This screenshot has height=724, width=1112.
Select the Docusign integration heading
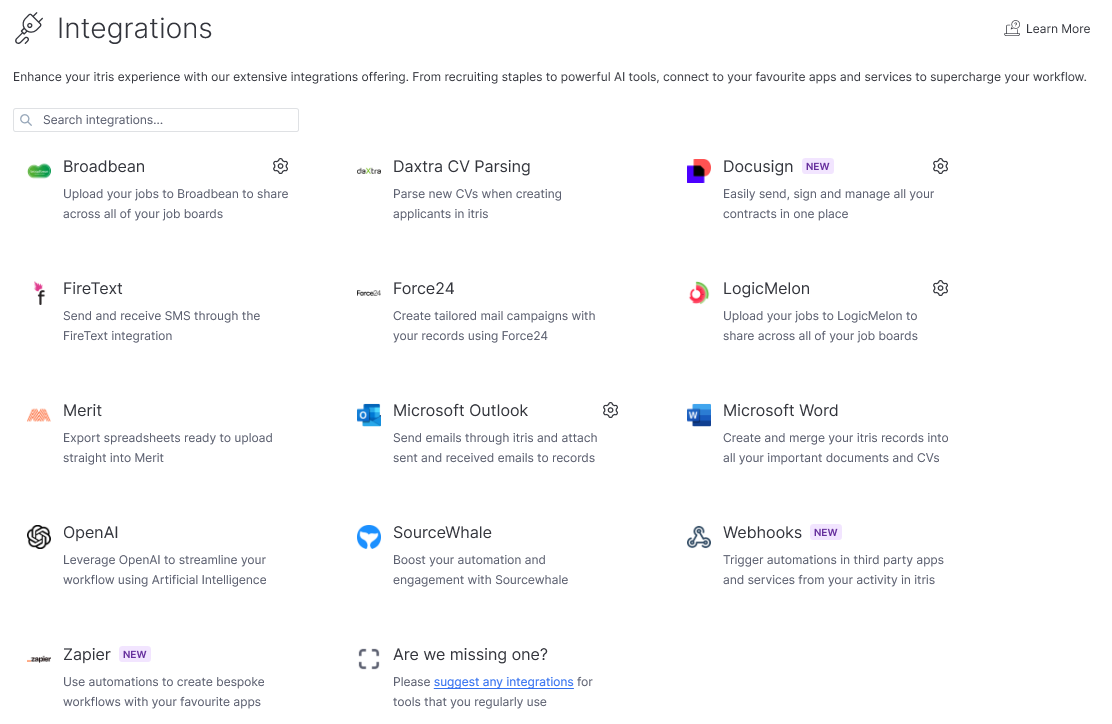point(757,167)
